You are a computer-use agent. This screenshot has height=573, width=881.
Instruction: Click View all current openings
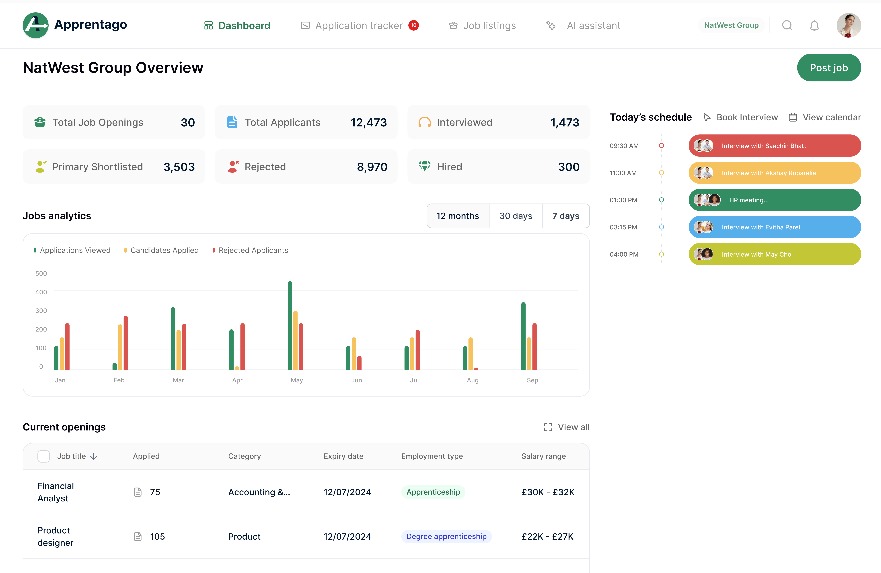[566, 427]
